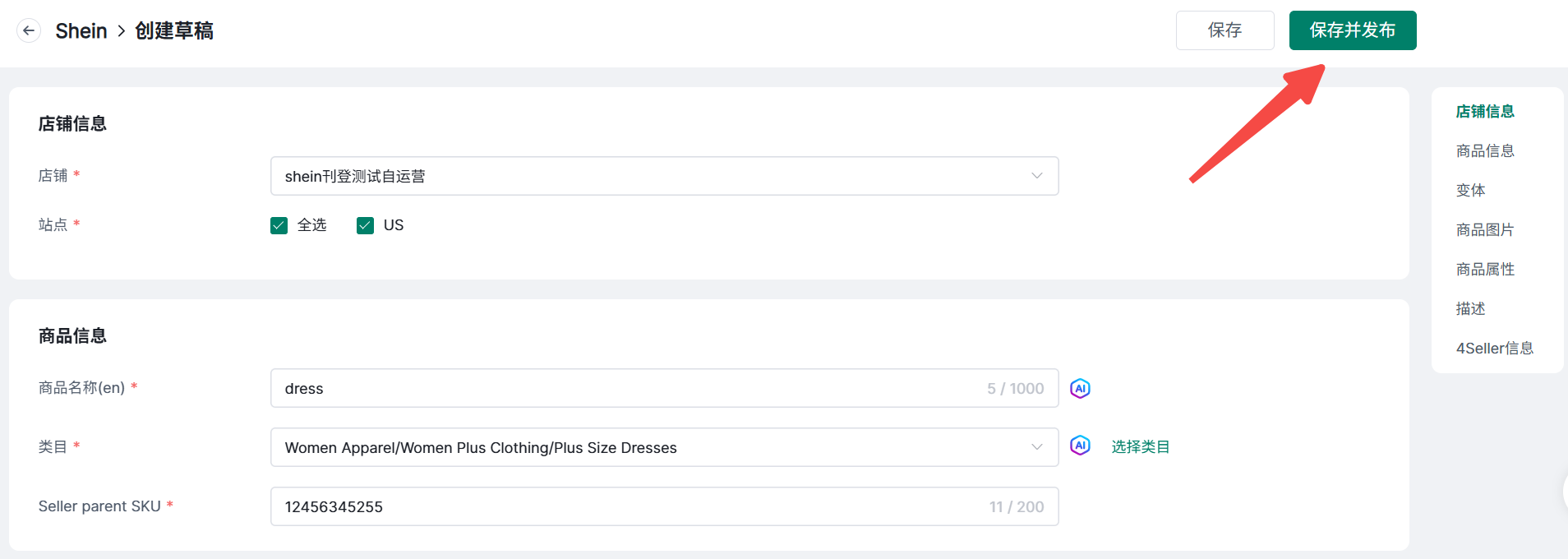Uncheck the US site checkbox
This screenshot has width=1568, height=559.
click(366, 225)
